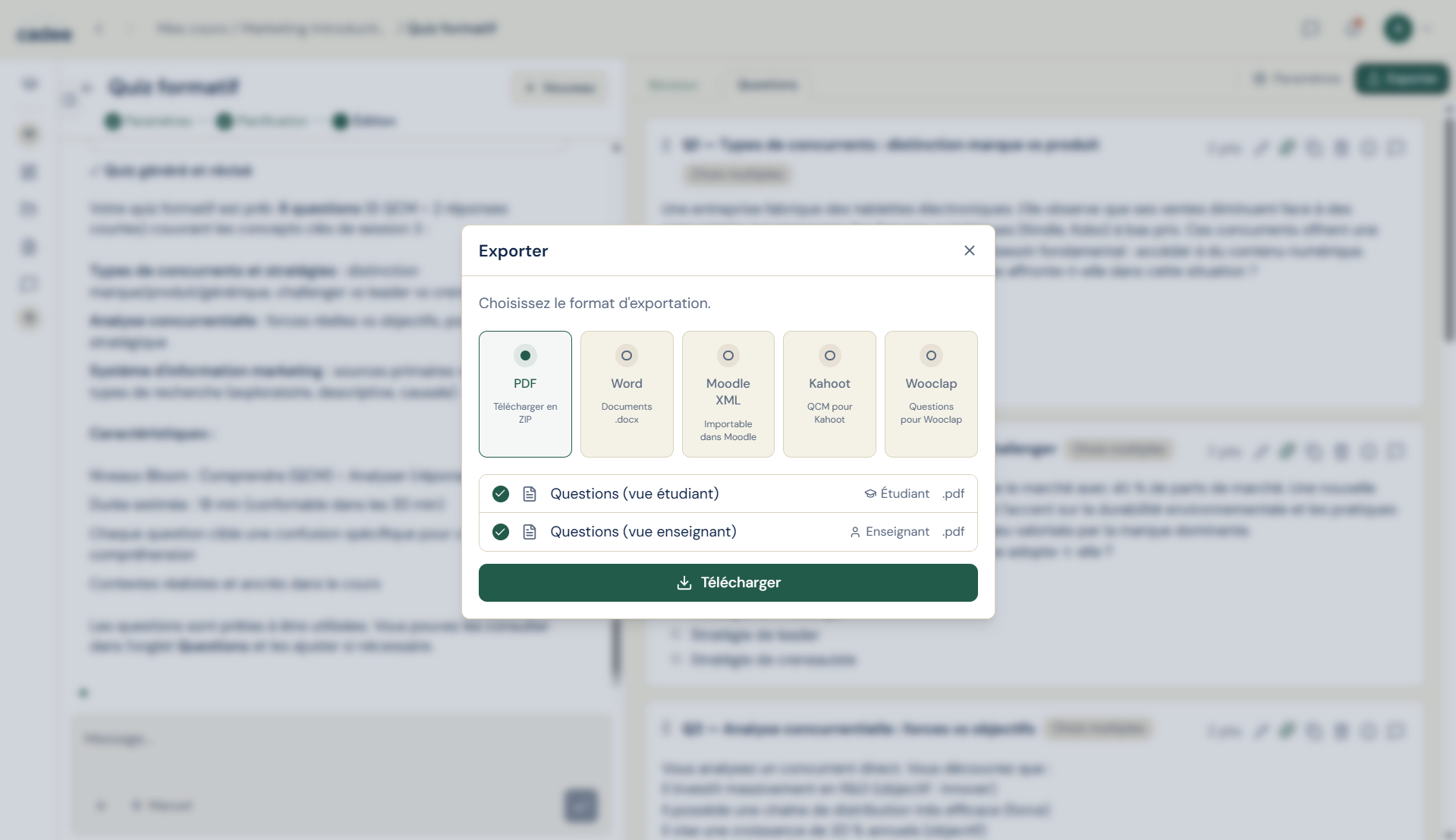Screen dimensions: 1456x840
Task: Click the .pdf extension in the étudiant row
Action: [954, 494]
